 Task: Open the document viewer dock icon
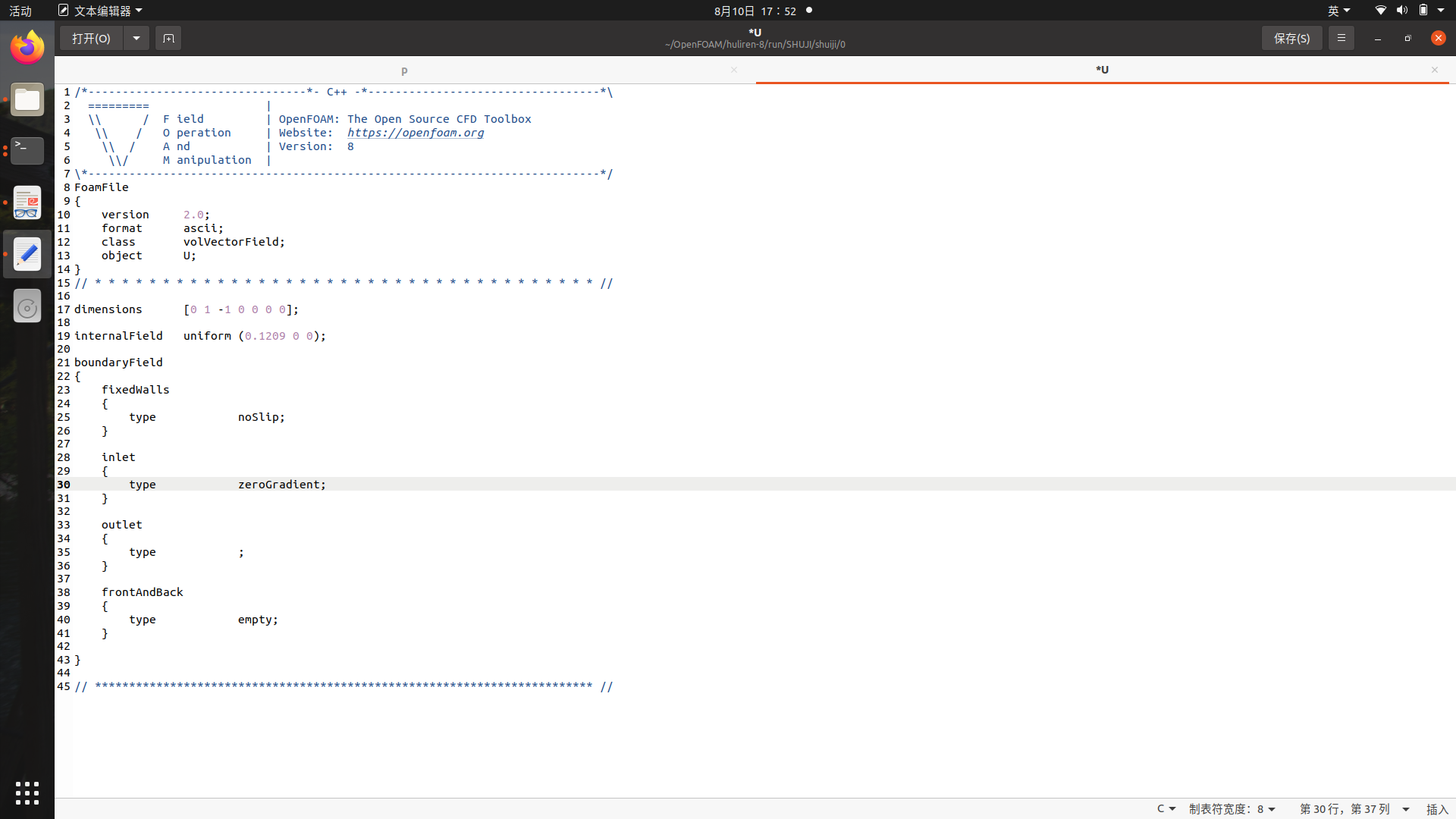27,202
